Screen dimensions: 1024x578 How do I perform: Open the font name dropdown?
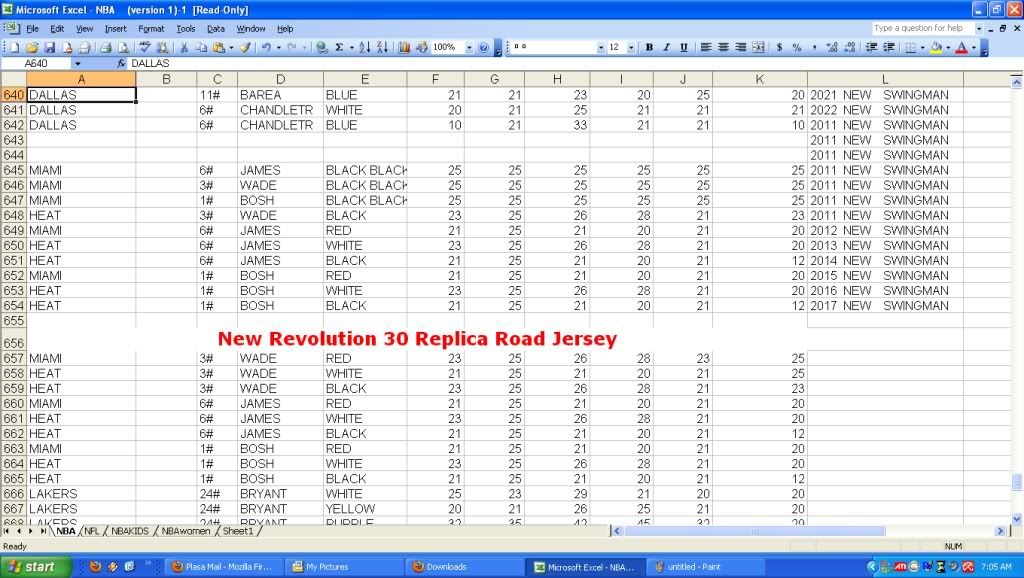tap(601, 47)
